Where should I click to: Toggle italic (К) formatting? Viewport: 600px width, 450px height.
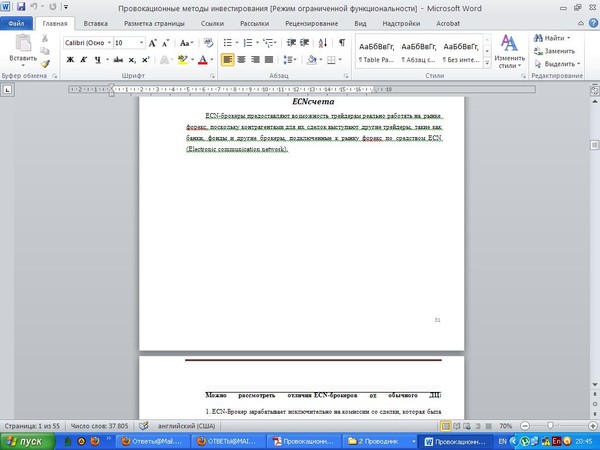(x=83, y=60)
